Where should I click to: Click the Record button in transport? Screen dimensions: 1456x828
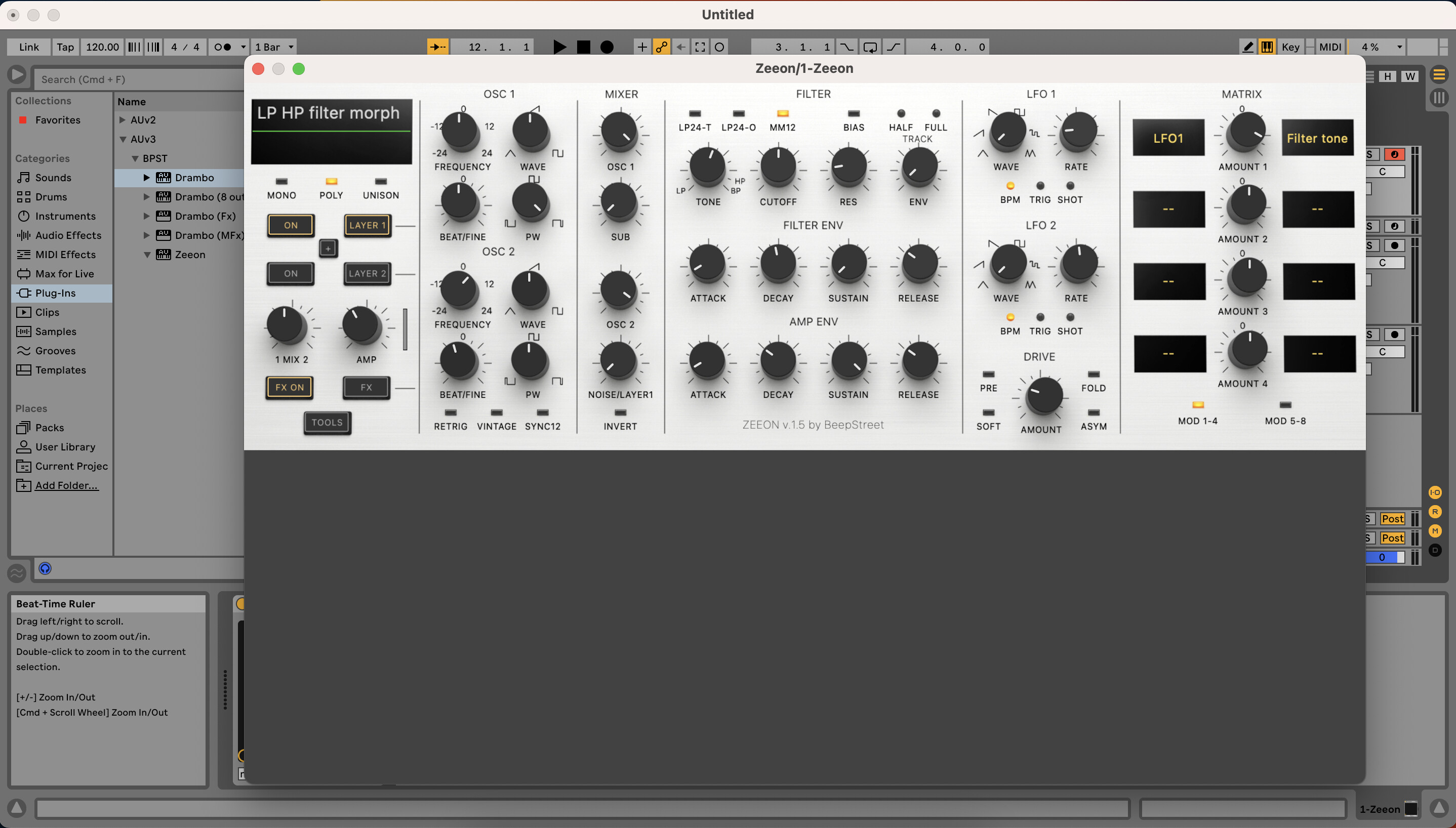[607, 47]
